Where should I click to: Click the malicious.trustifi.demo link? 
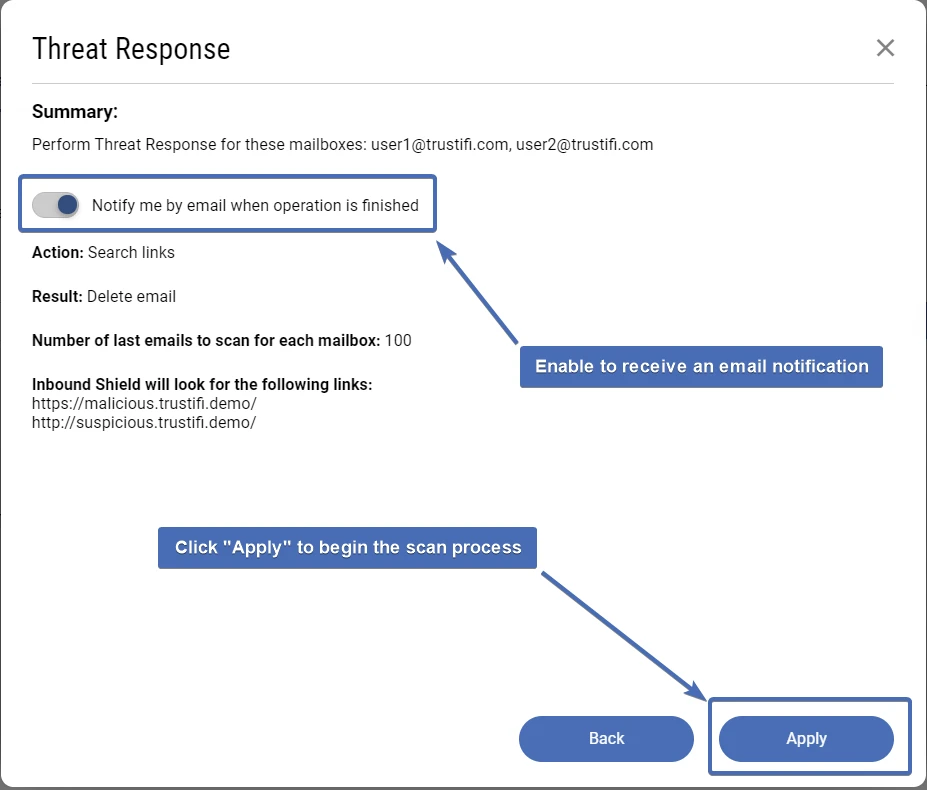pos(144,403)
